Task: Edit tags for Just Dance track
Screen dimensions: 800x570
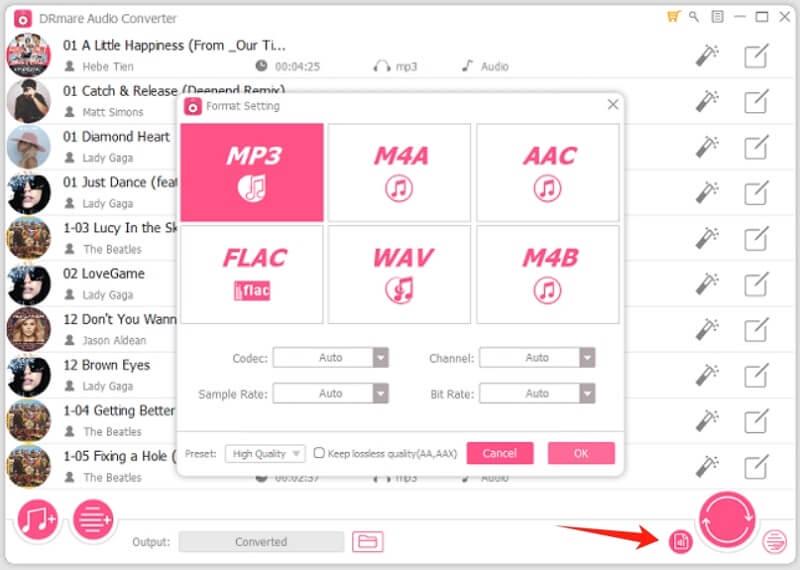Action: 756,192
